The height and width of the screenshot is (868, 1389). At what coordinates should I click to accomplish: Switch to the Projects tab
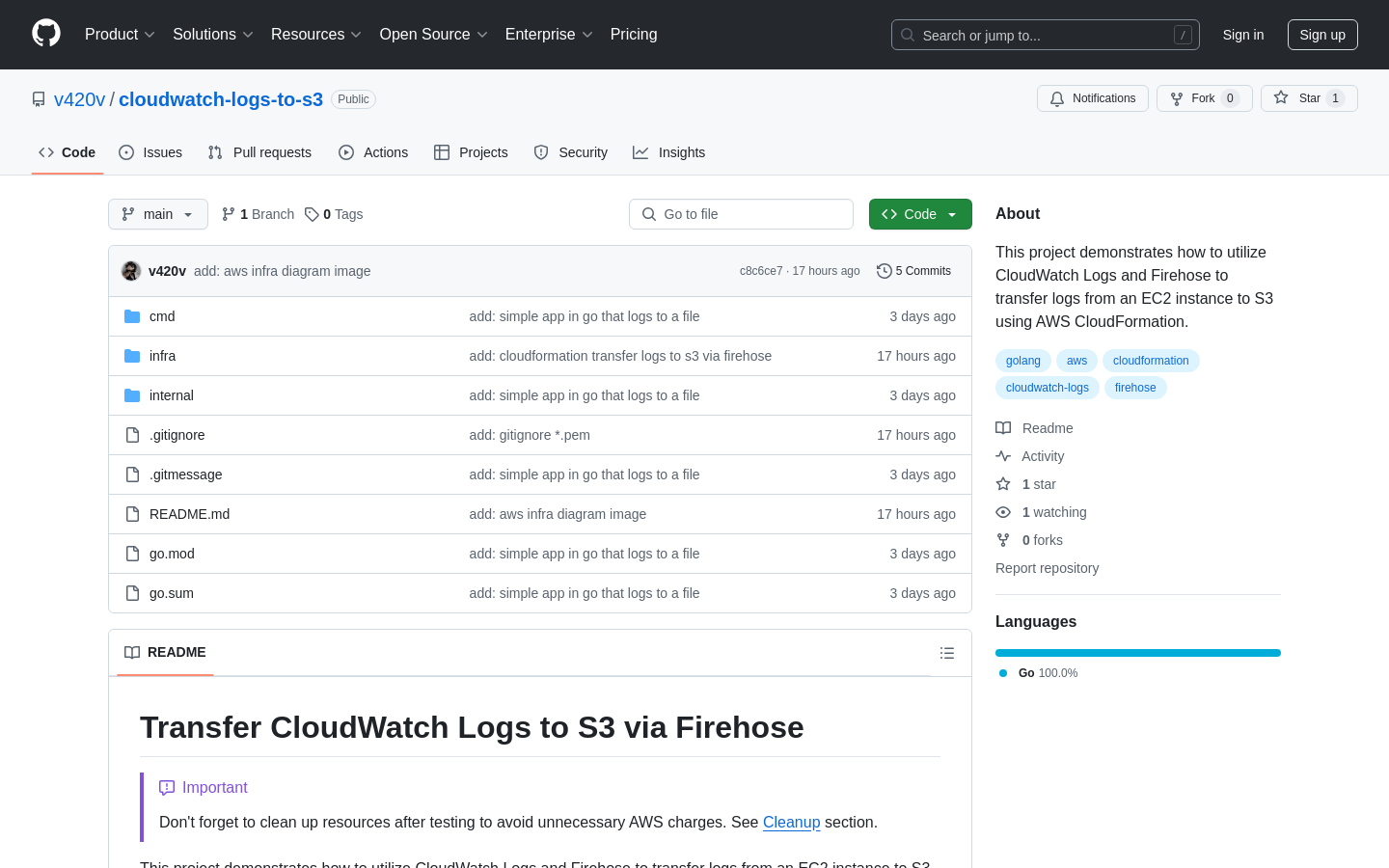coord(471,152)
